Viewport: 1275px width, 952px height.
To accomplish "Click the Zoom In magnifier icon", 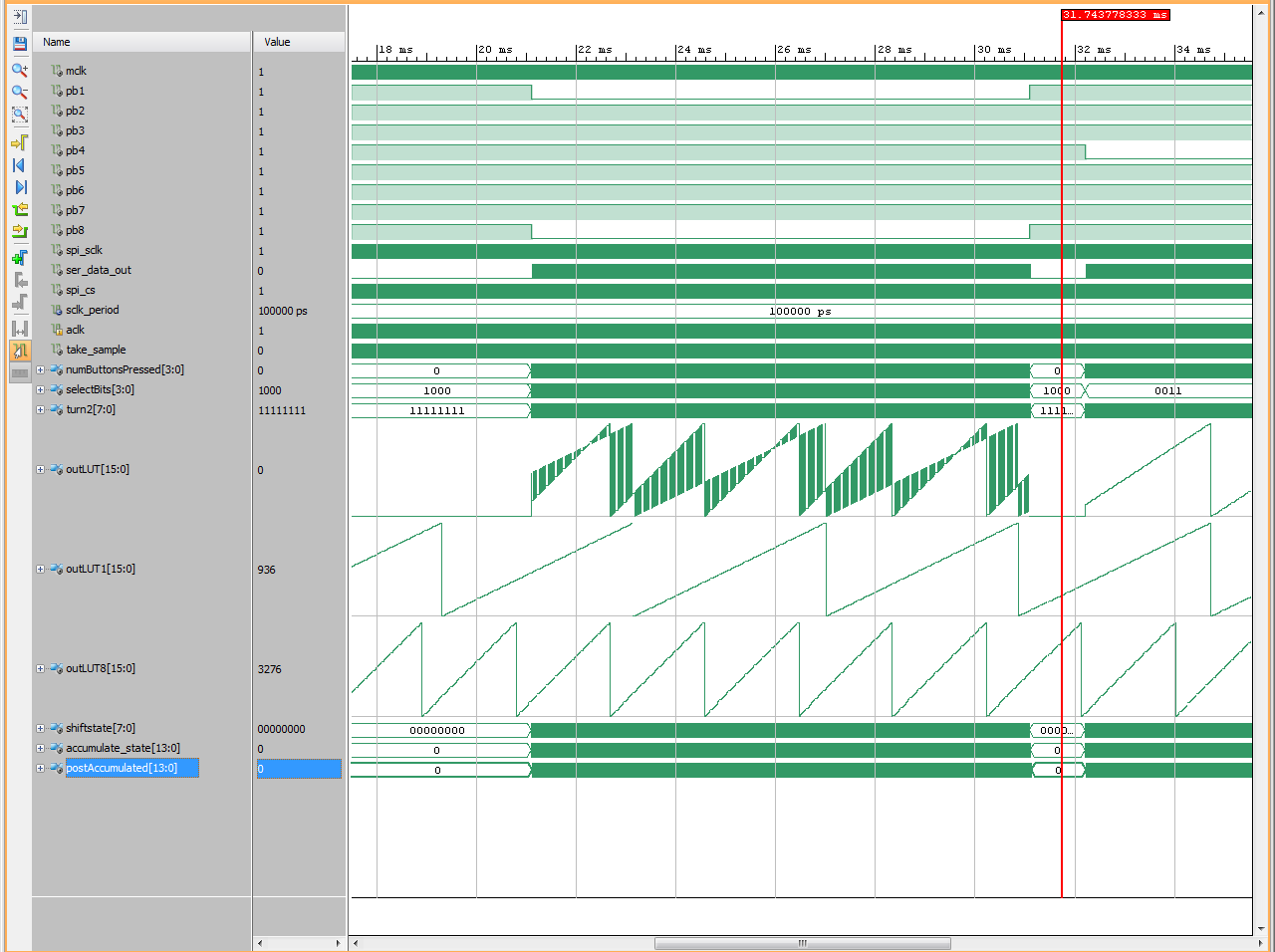I will pyautogui.click(x=19, y=70).
